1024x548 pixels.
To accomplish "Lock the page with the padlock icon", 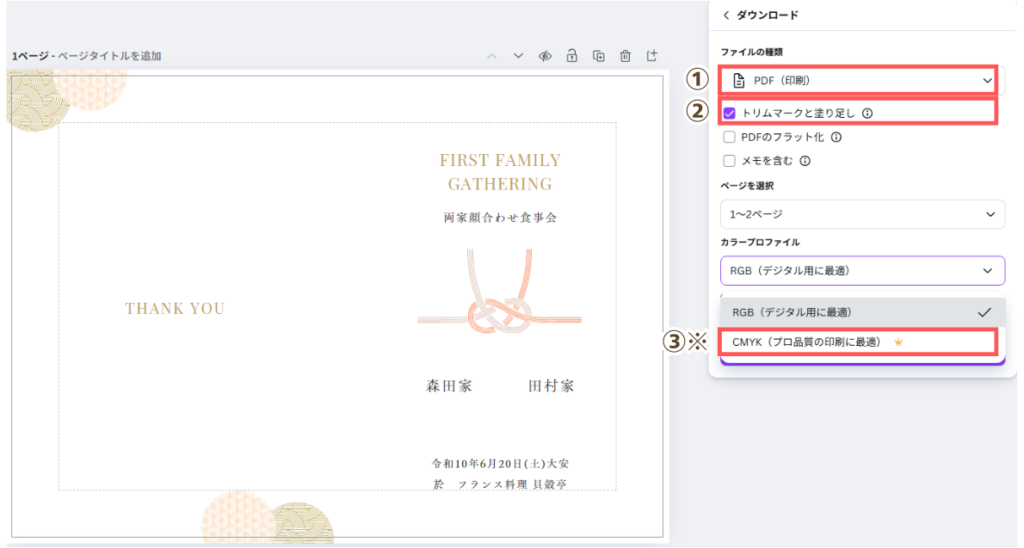I will (x=571, y=56).
